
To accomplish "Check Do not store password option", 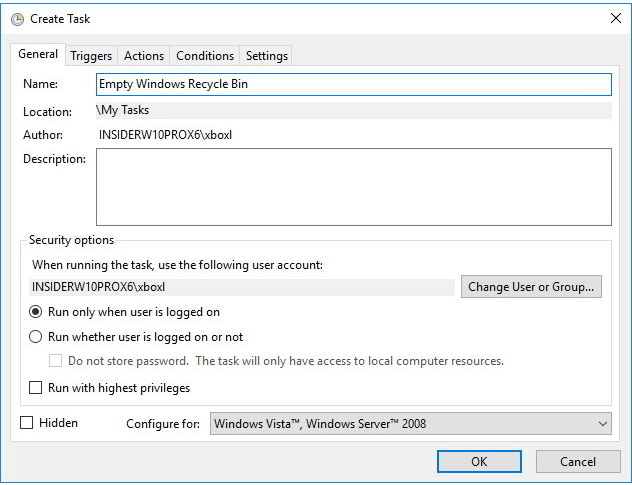I will click(57, 361).
